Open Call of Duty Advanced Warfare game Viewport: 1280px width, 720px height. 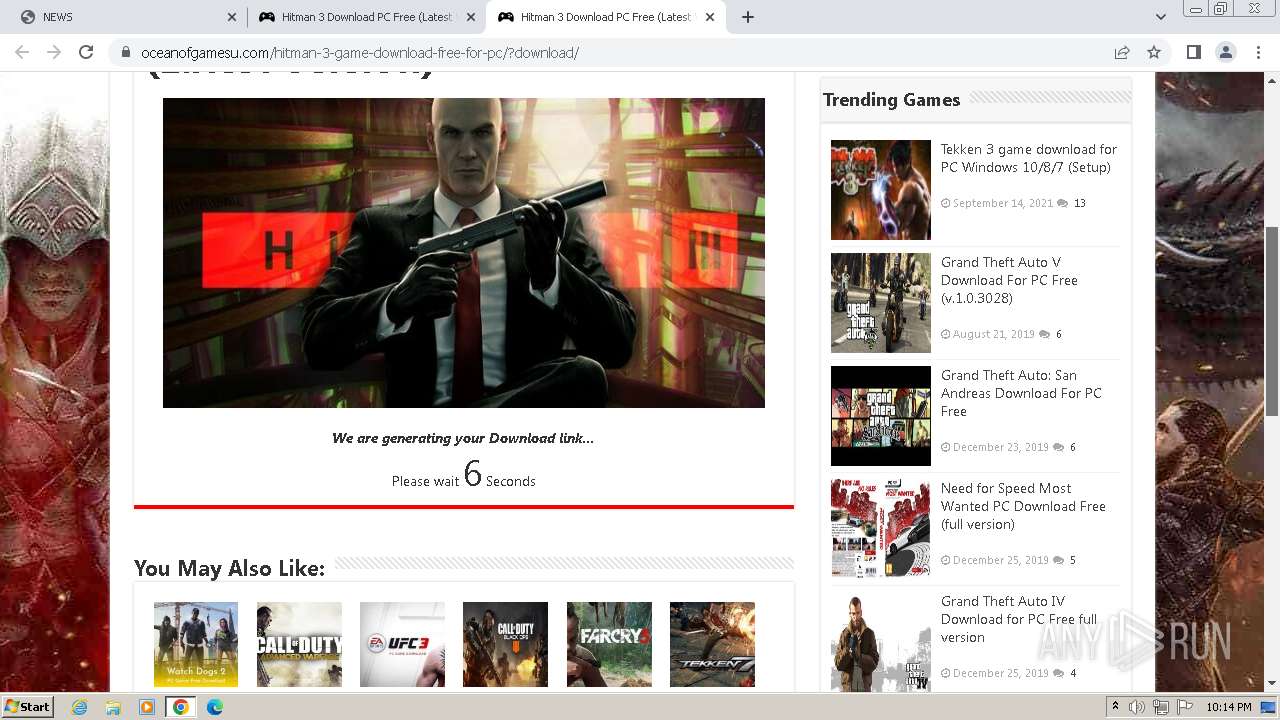(x=299, y=644)
